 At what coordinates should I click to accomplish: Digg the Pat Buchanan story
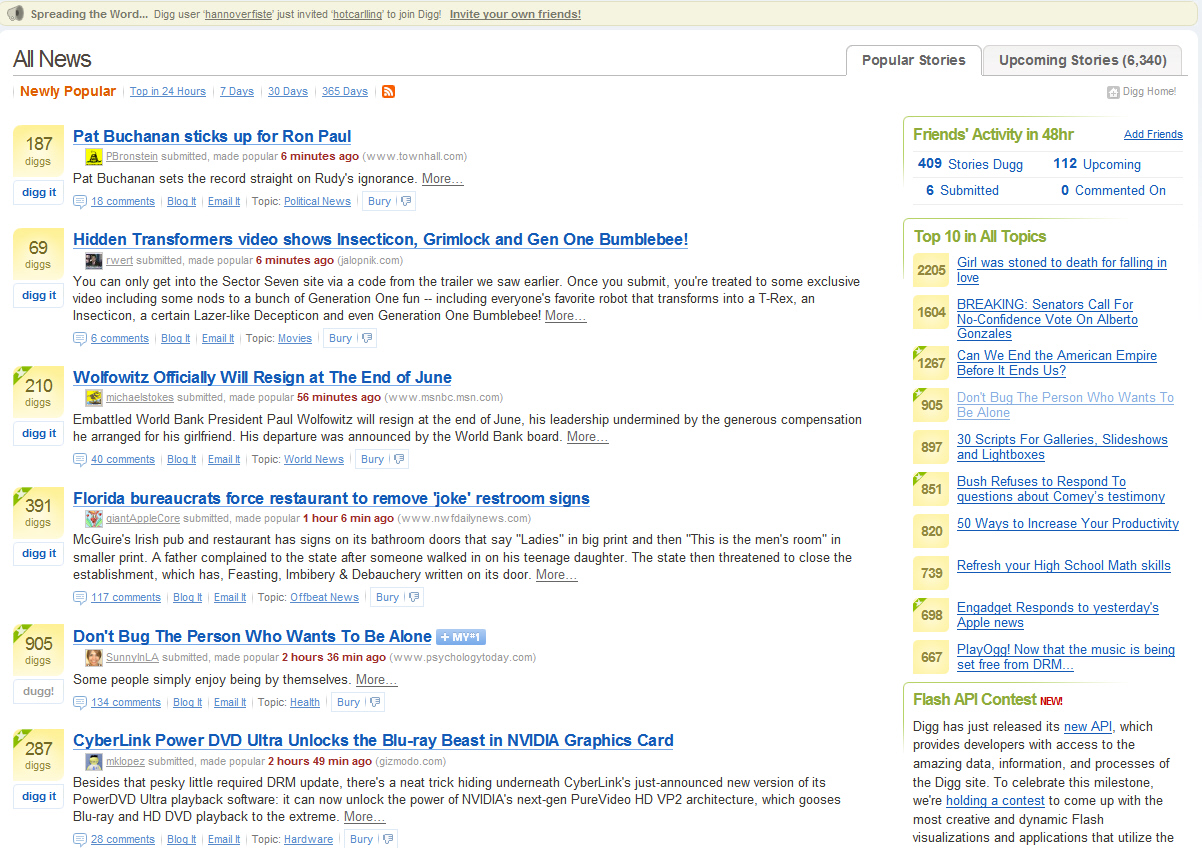[39, 192]
